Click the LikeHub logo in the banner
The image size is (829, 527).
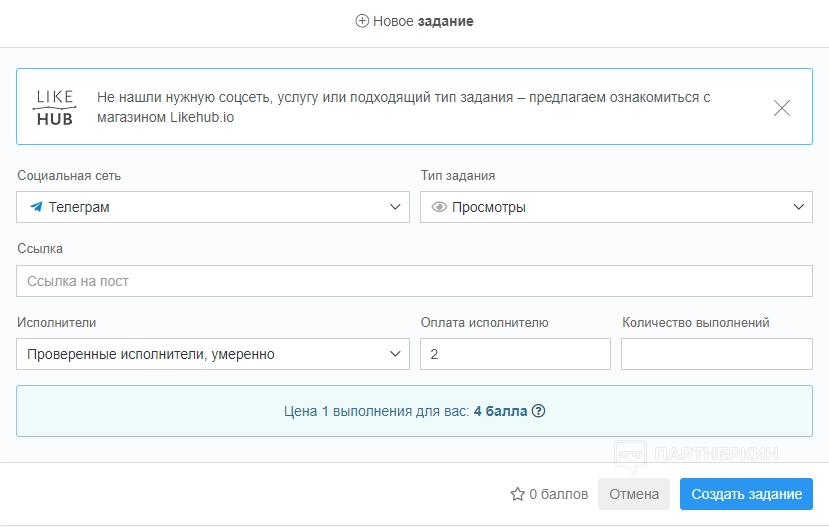click(x=55, y=107)
